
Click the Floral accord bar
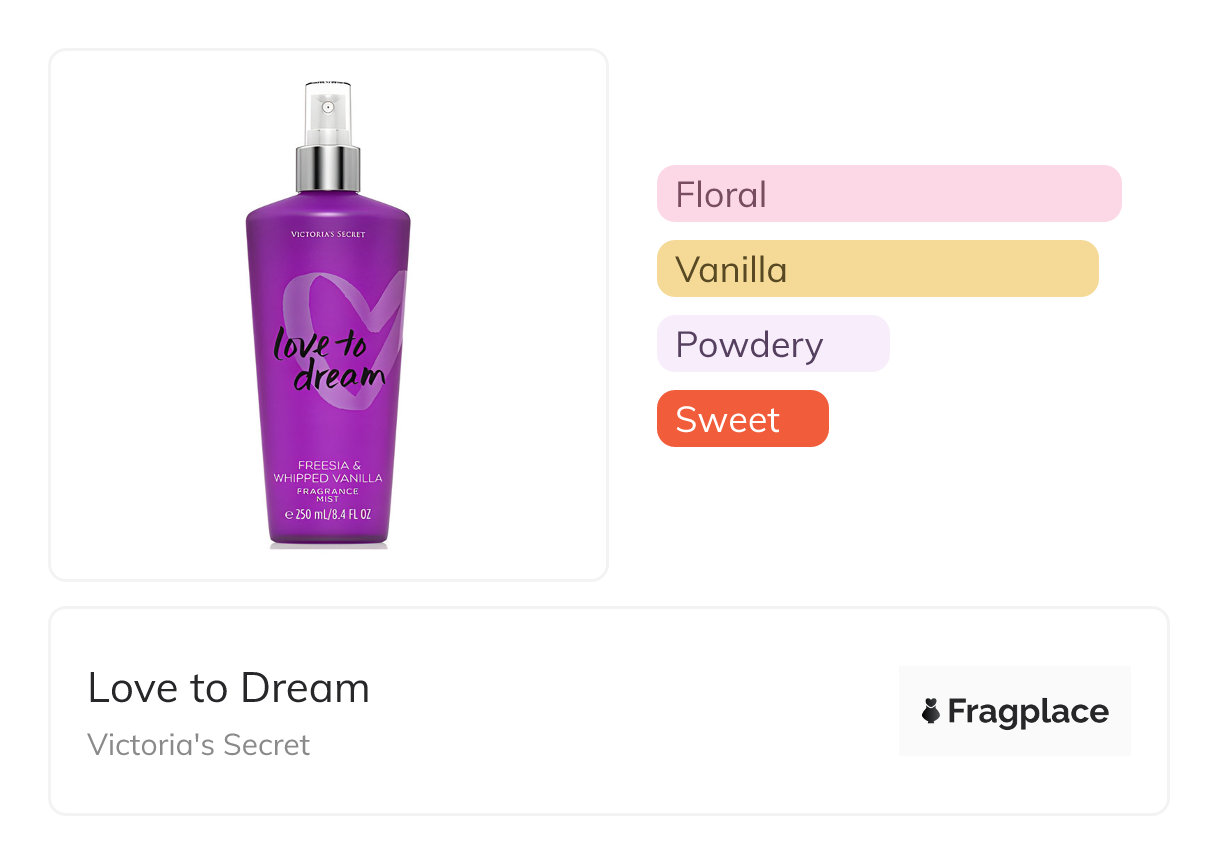click(x=888, y=193)
